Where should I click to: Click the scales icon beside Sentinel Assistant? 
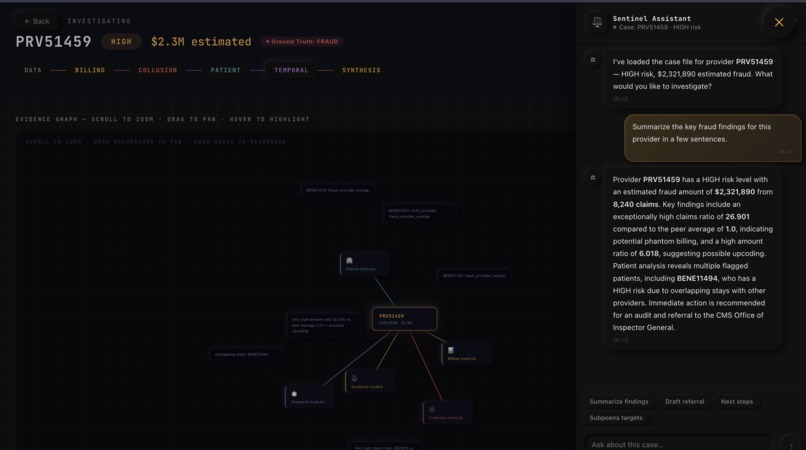click(597, 22)
